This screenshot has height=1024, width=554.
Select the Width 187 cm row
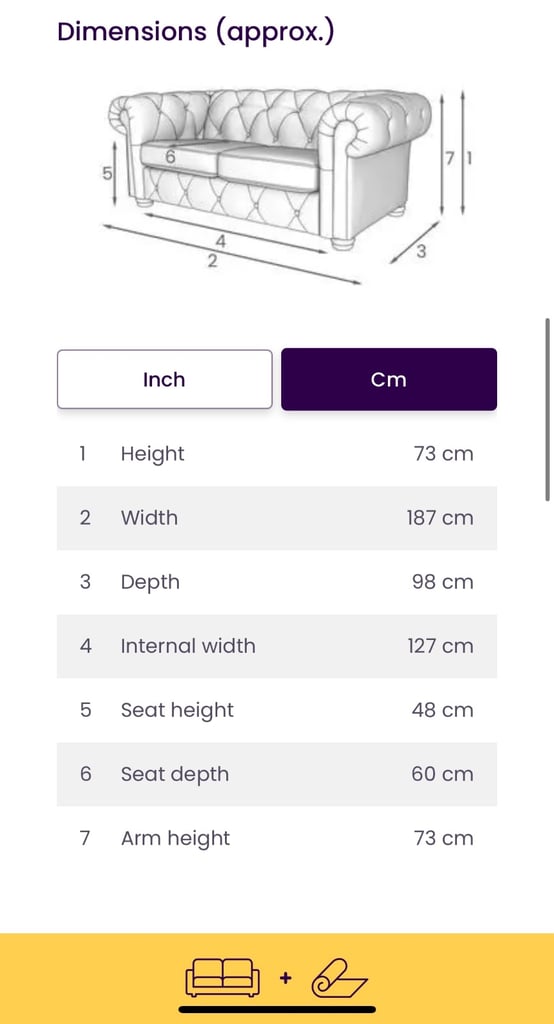(x=277, y=518)
